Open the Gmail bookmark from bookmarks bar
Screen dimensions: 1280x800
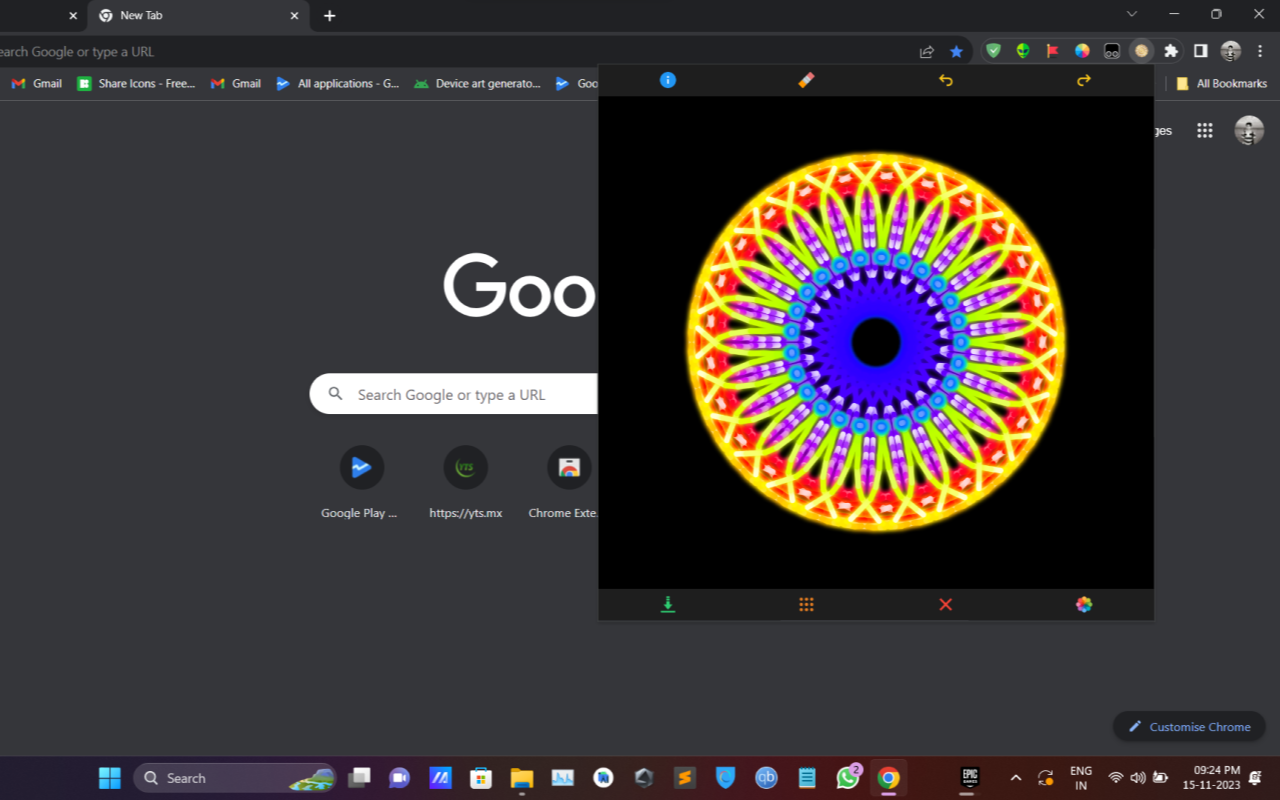[36, 83]
